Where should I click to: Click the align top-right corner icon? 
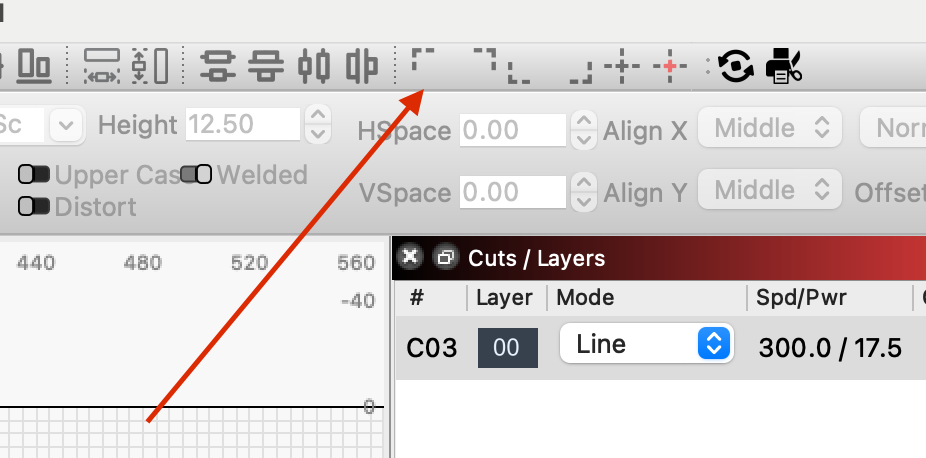484,60
